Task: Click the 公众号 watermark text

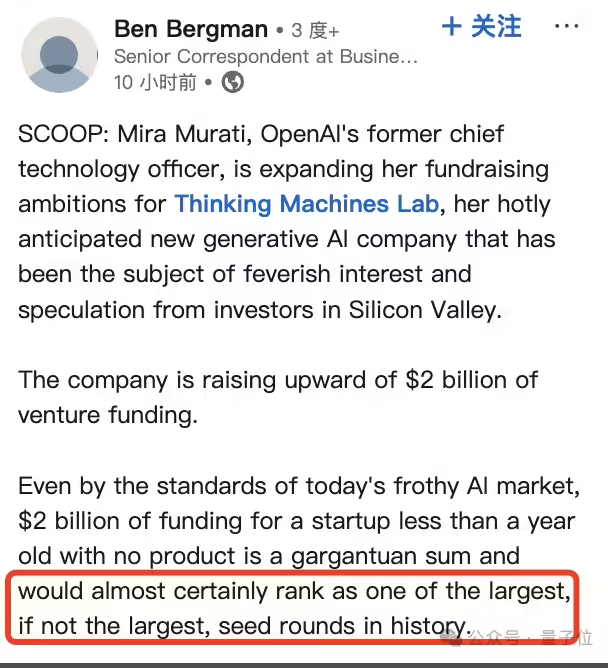Action: point(494,638)
